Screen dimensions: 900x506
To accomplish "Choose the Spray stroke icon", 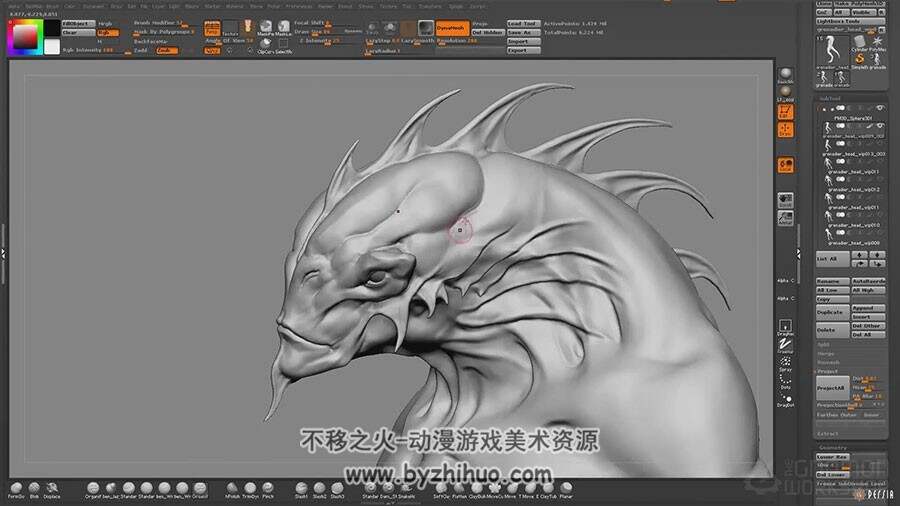I will pos(785,363).
